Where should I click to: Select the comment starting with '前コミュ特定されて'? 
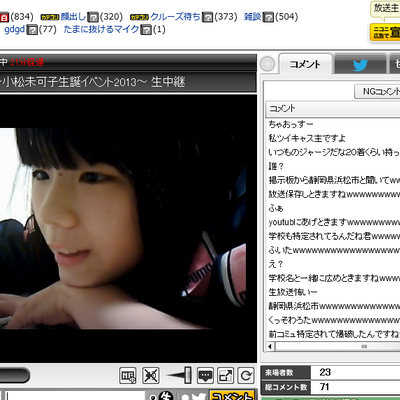point(334,334)
